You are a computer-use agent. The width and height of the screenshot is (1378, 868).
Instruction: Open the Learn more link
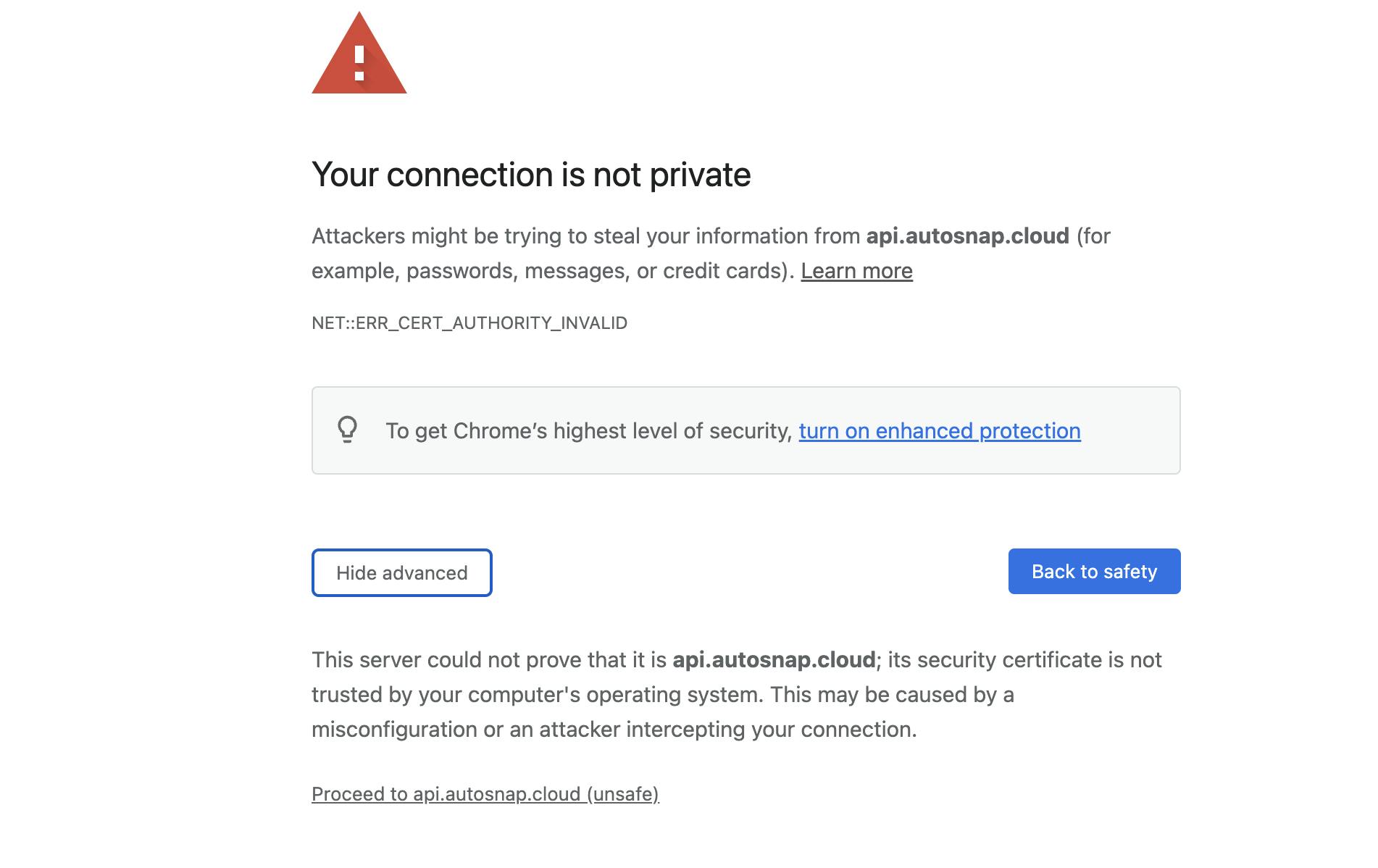pos(856,271)
